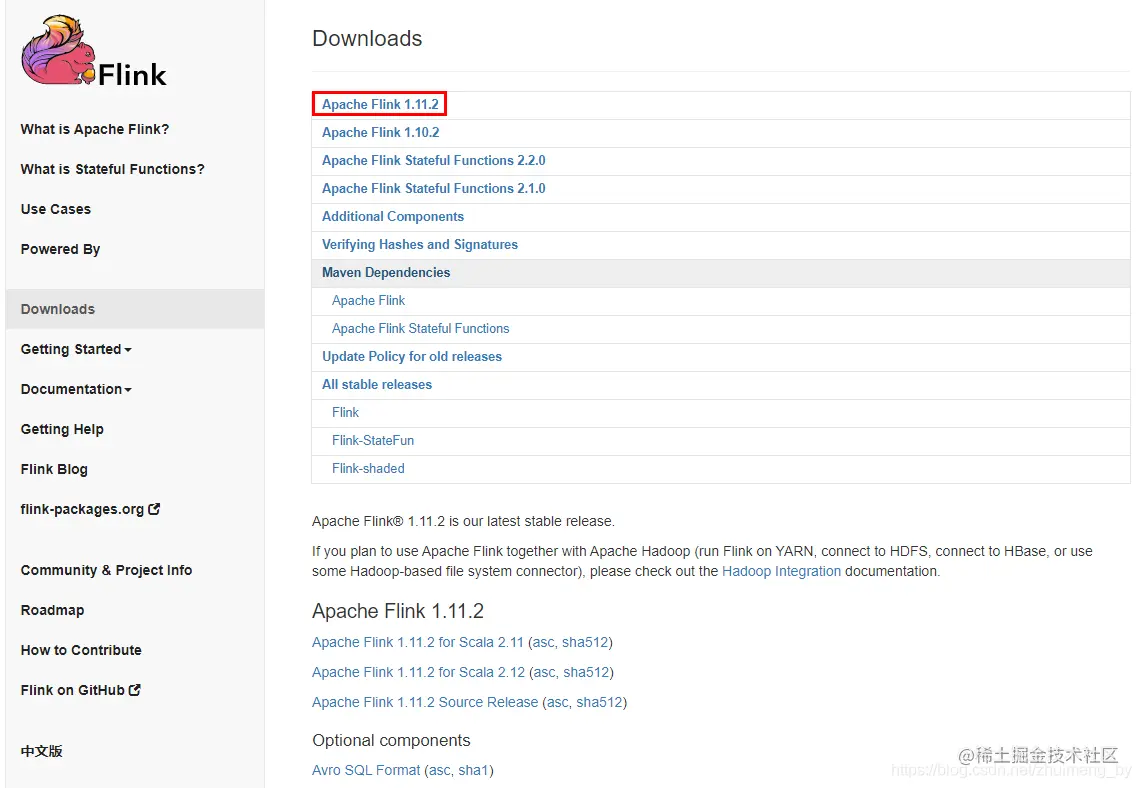
Task: Go to Additional Components section
Action: click(393, 216)
